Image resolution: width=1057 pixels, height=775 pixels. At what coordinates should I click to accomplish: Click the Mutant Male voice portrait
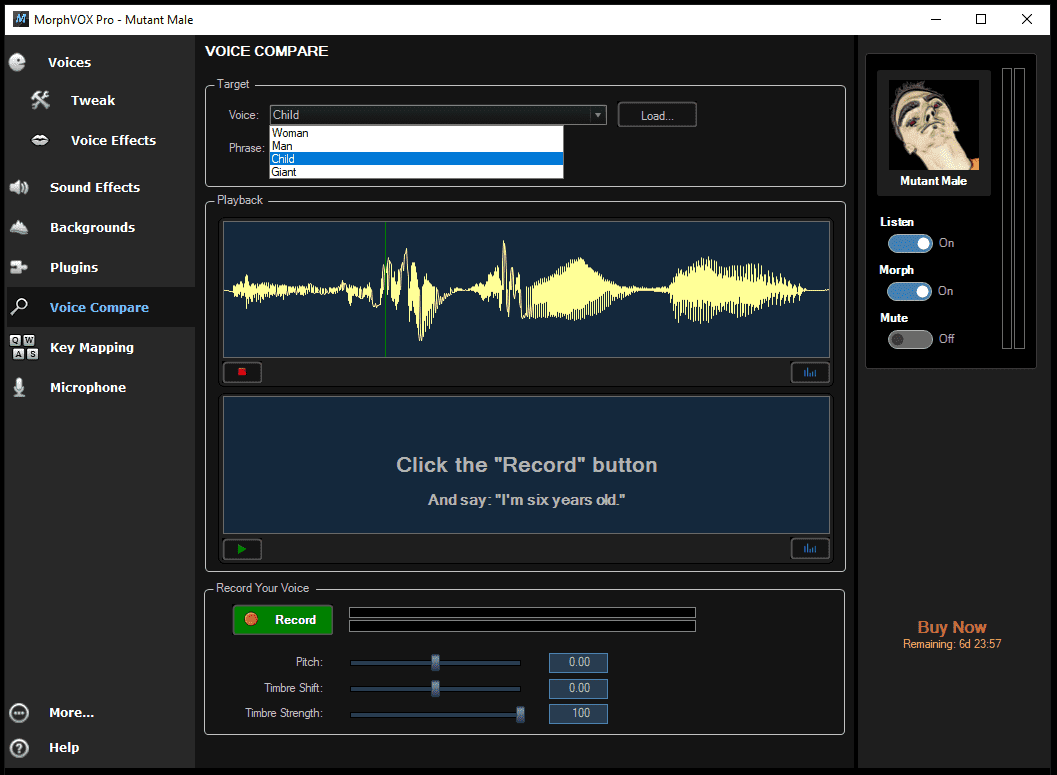(x=934, y=125)
